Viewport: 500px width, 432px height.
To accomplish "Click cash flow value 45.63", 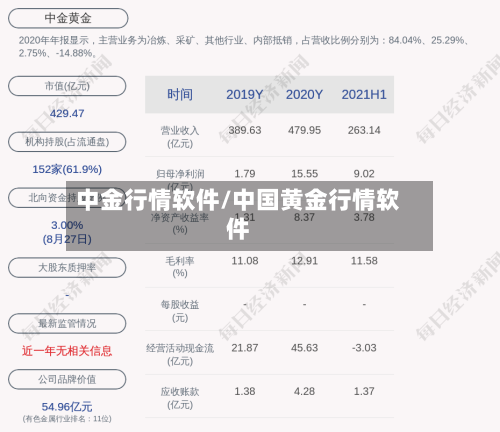I will click(304, 348).
